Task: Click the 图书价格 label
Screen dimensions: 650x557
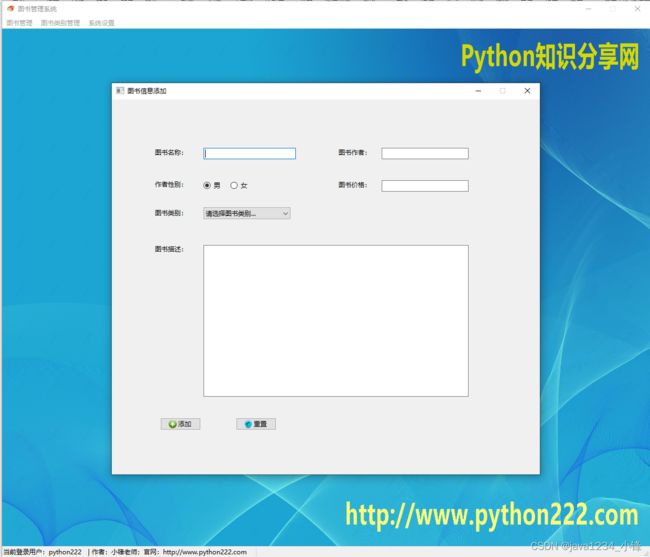Action: [353, 185]
